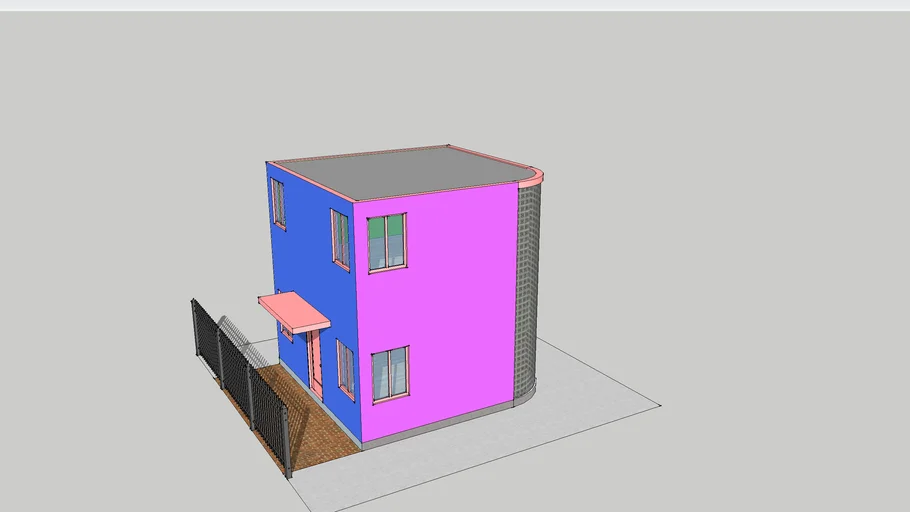
Task: Click the pink front door on the blue wall
Action: 316,364
